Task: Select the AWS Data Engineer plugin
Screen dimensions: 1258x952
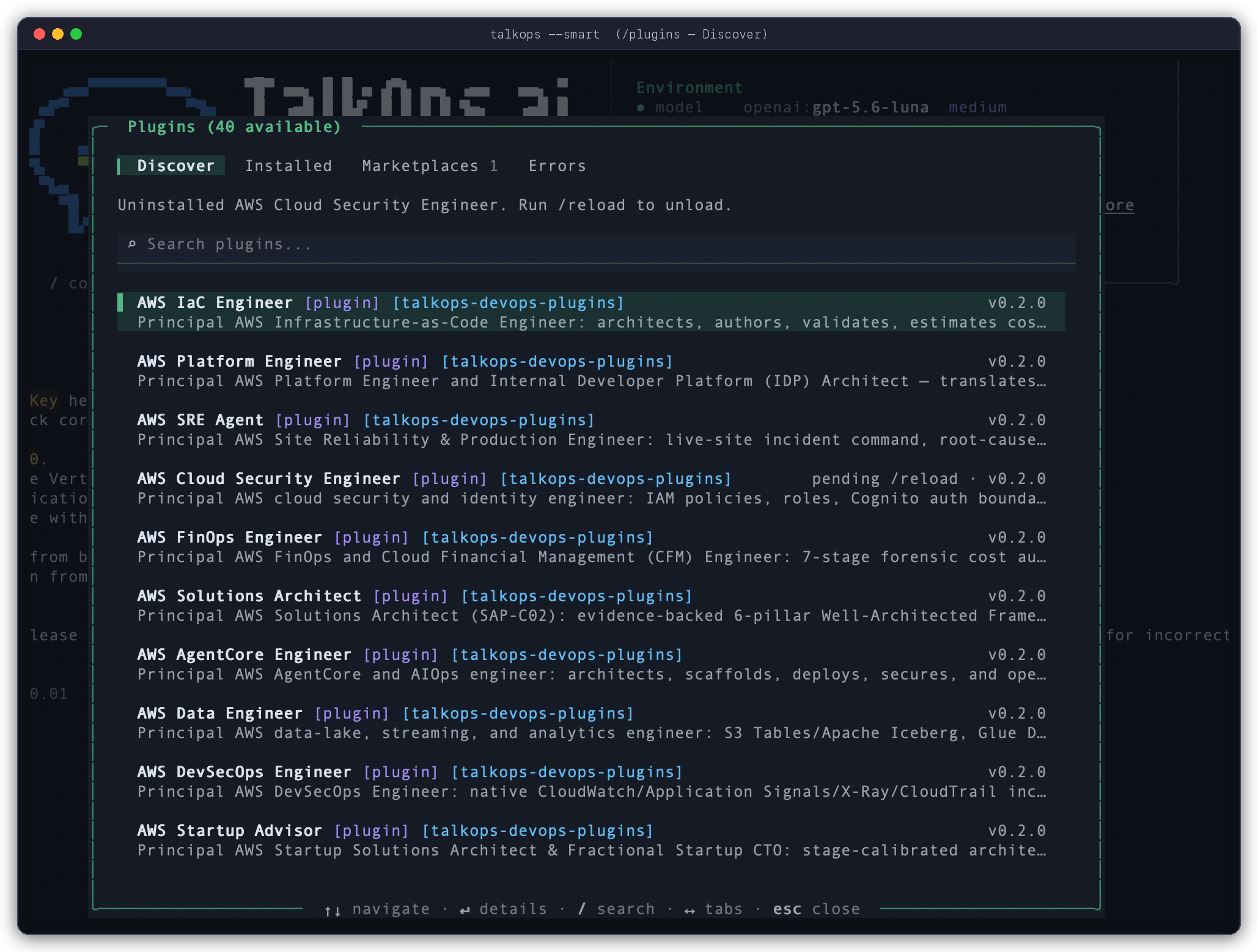Action: pyautogui.click(x=591, y=723)
